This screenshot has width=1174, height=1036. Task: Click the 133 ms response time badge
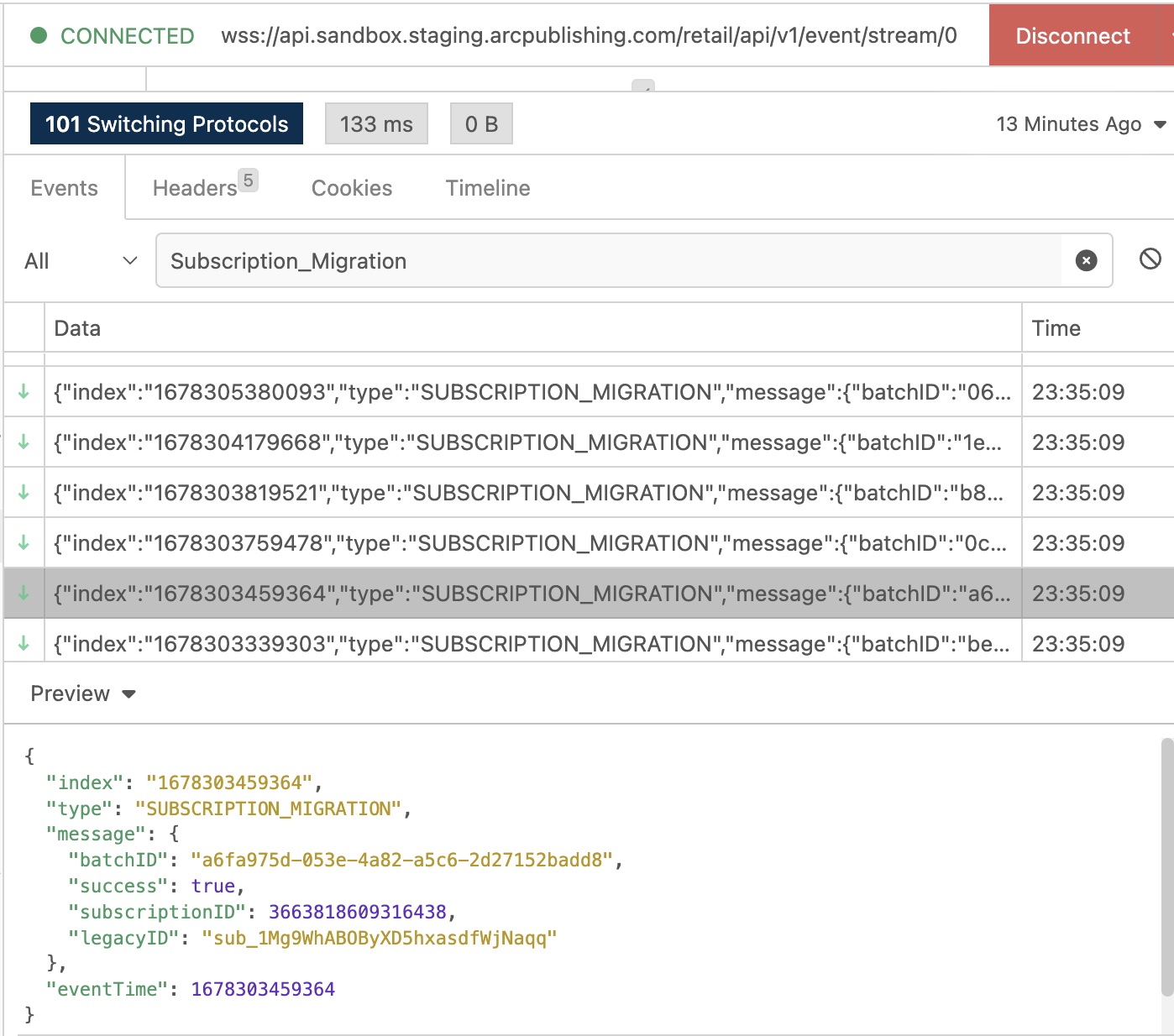(x=376, y=124)
